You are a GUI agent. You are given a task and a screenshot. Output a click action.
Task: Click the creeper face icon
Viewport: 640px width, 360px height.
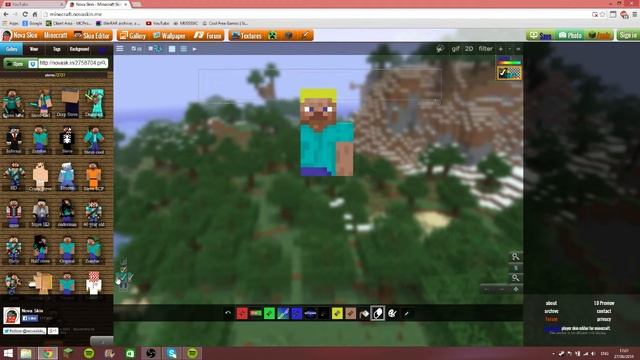click(x=273, y=36)
